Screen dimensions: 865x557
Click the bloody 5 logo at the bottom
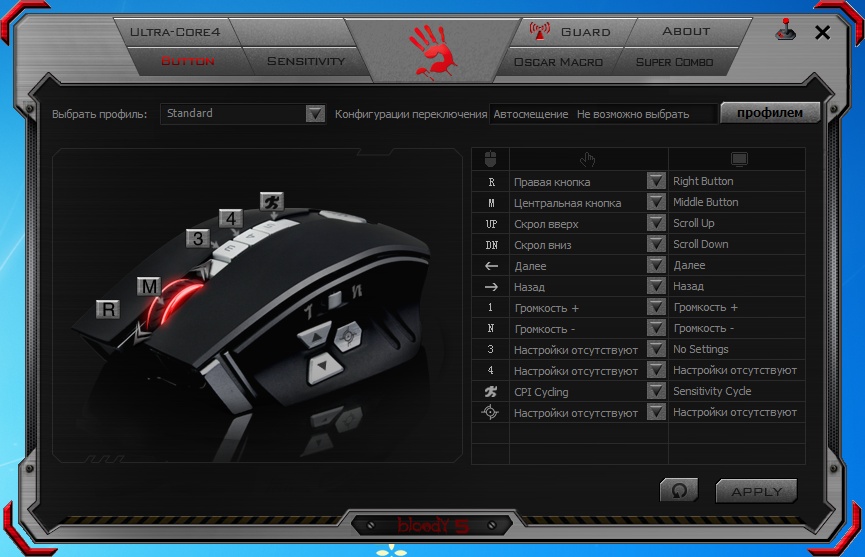coord(433,526)
